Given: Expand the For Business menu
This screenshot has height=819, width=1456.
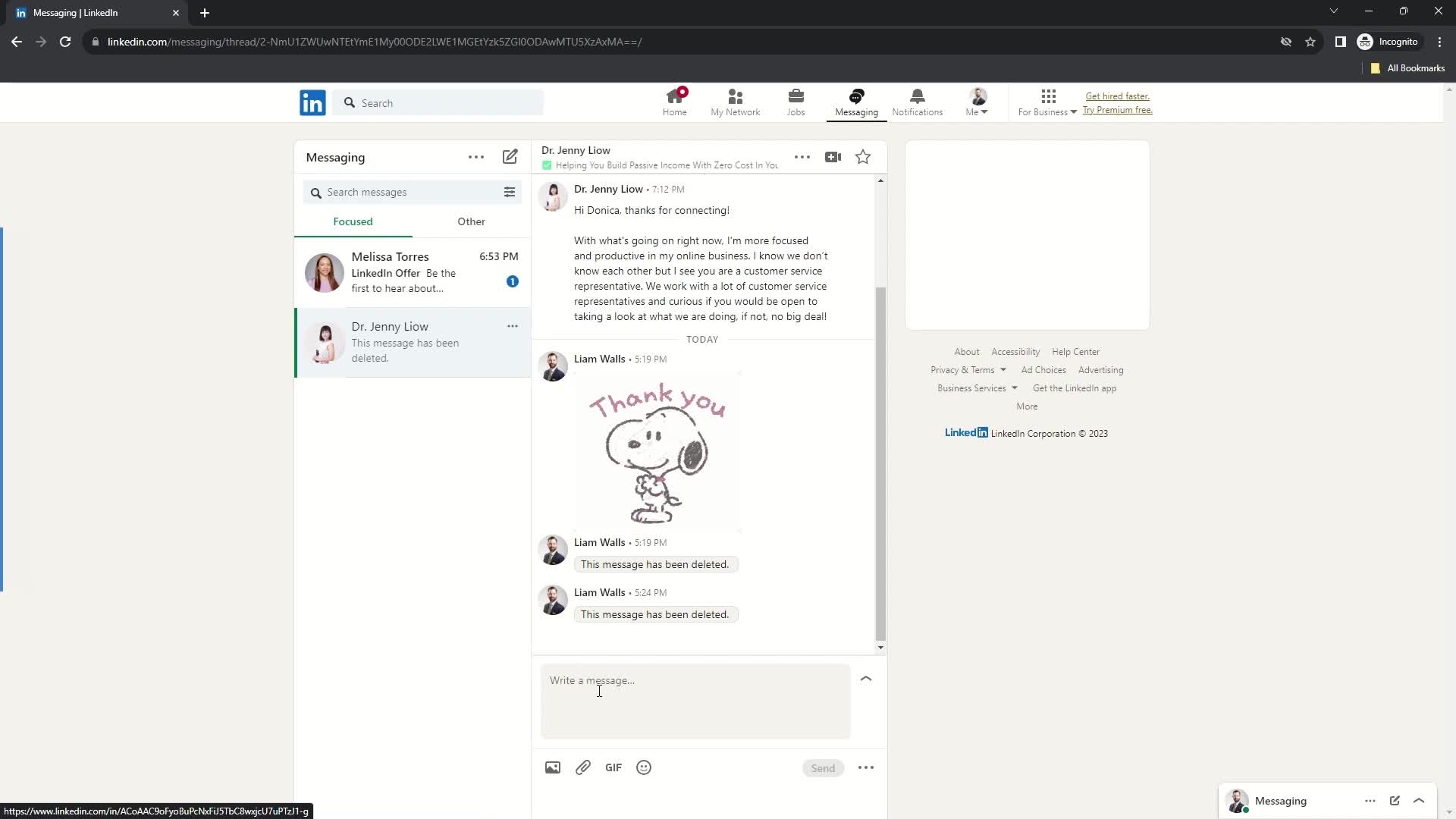Looking at the screenshot, I should 1047,102.
